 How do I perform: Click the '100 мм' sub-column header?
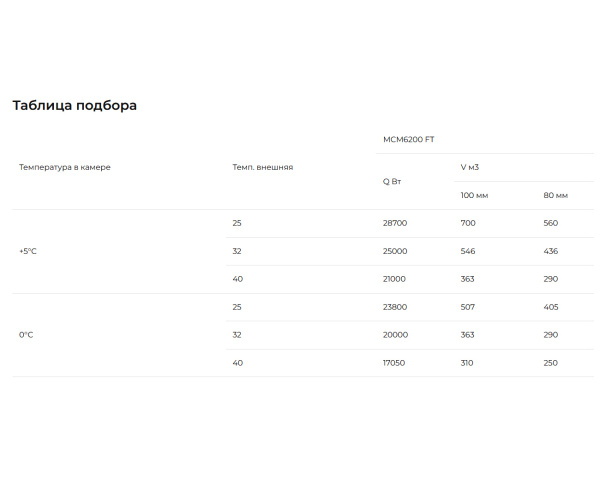pyautogui.click(x=474, y=195)
